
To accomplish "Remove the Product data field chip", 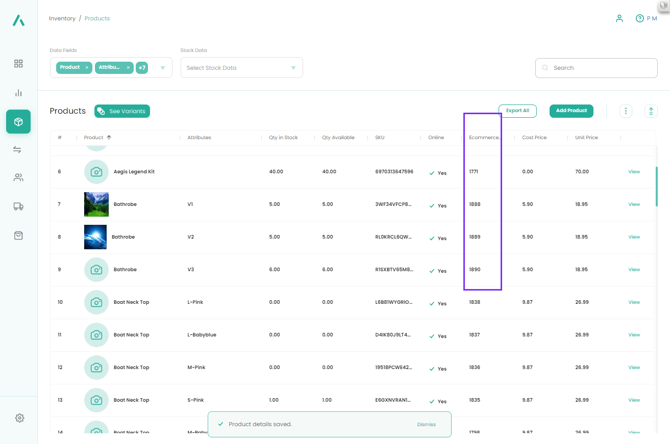I will coord(87,68).
